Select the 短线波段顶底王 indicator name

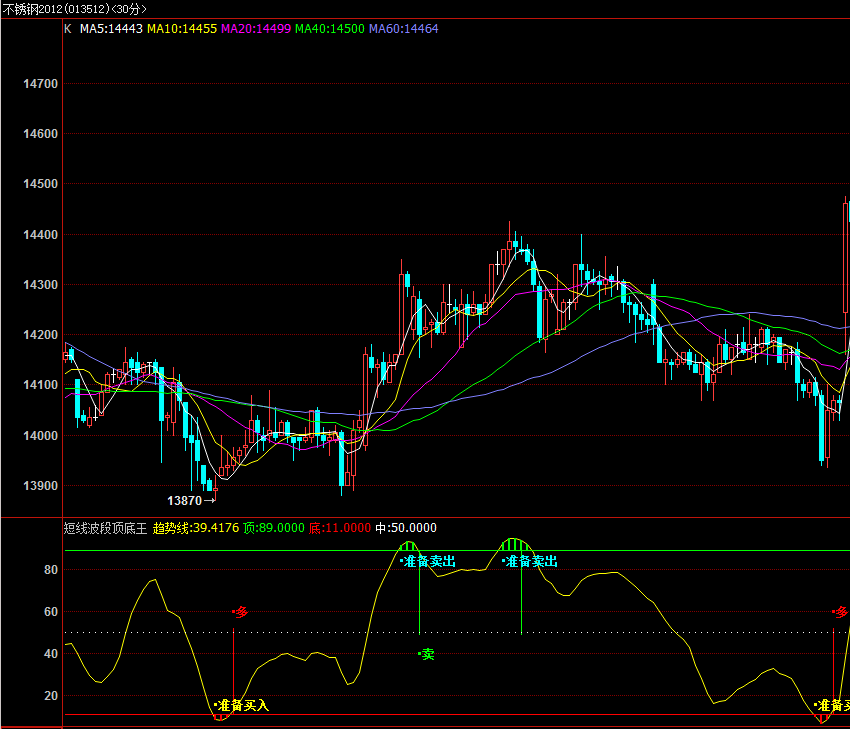coord(105,528)
